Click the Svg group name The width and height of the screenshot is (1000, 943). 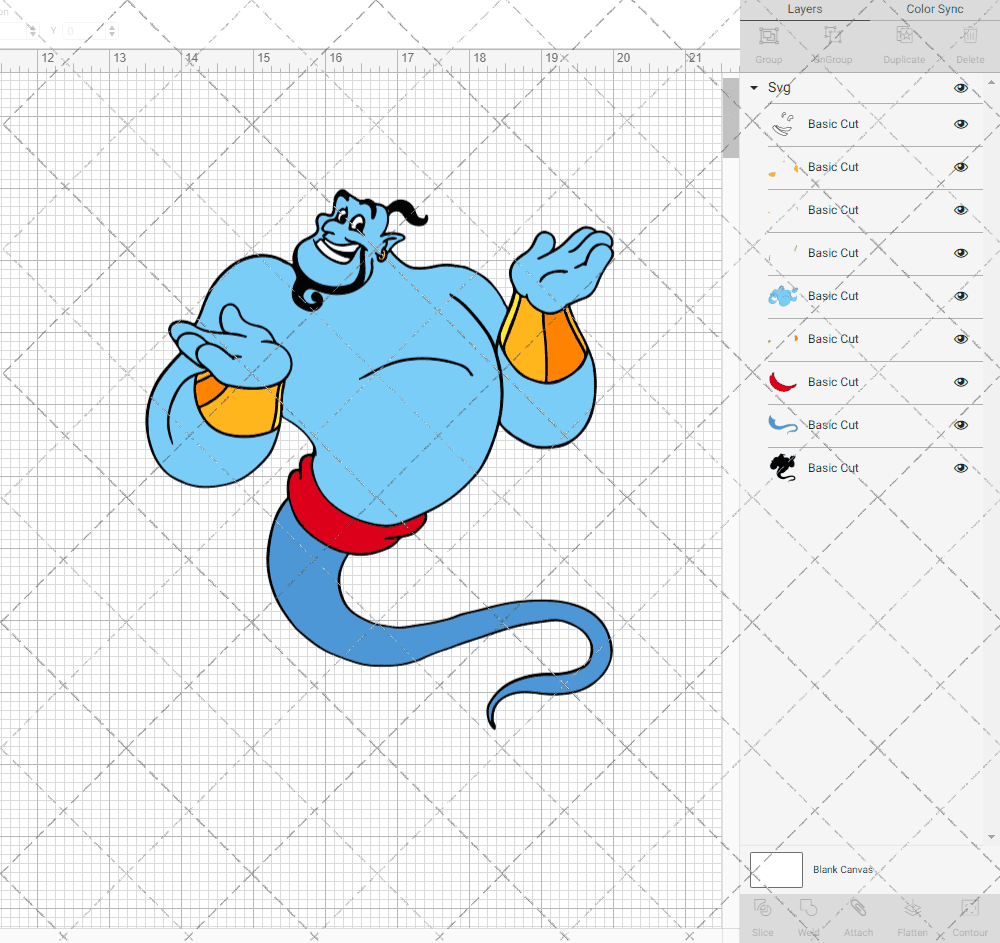[x=779, y=87]
